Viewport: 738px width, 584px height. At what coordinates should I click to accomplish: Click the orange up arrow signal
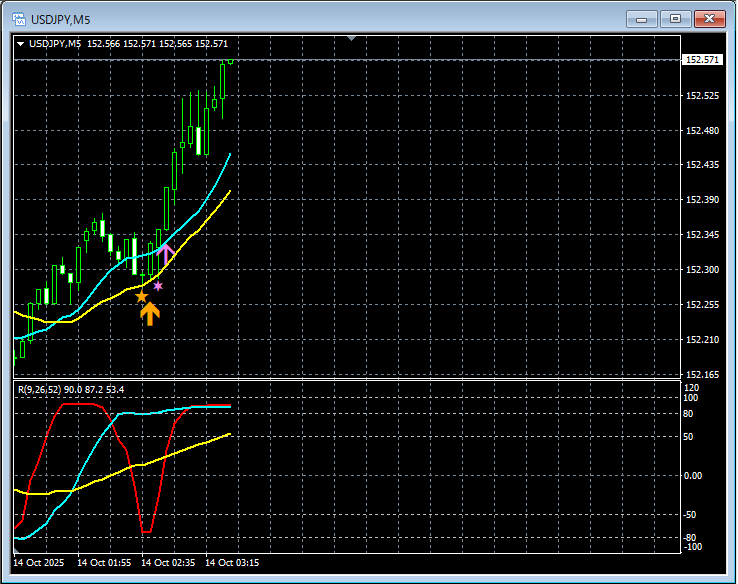click(150, 314)
